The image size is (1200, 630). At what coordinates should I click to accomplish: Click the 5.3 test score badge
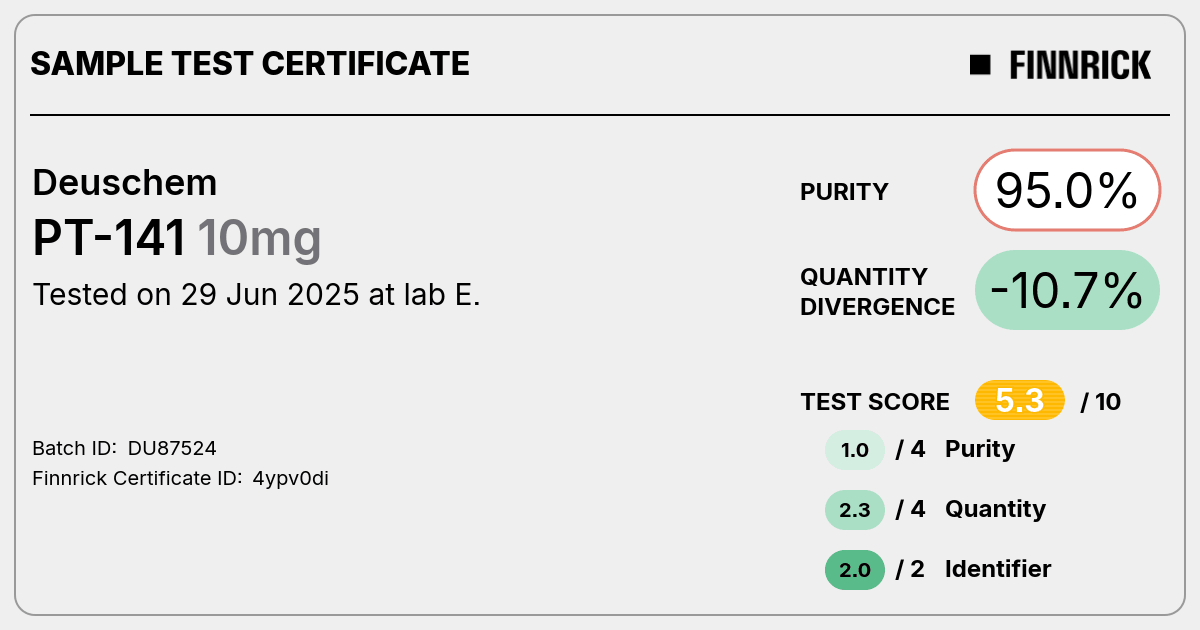[1020, 401]
